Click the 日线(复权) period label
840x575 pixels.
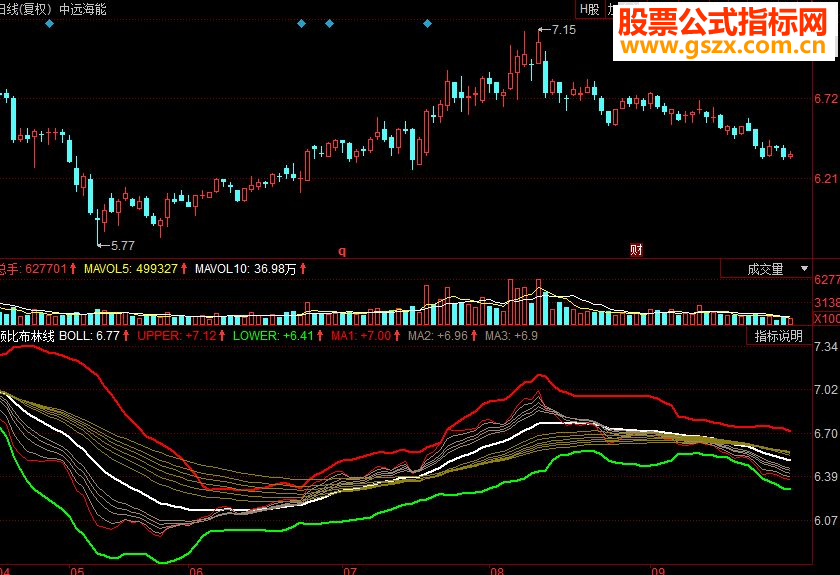(x=26, y=10)
